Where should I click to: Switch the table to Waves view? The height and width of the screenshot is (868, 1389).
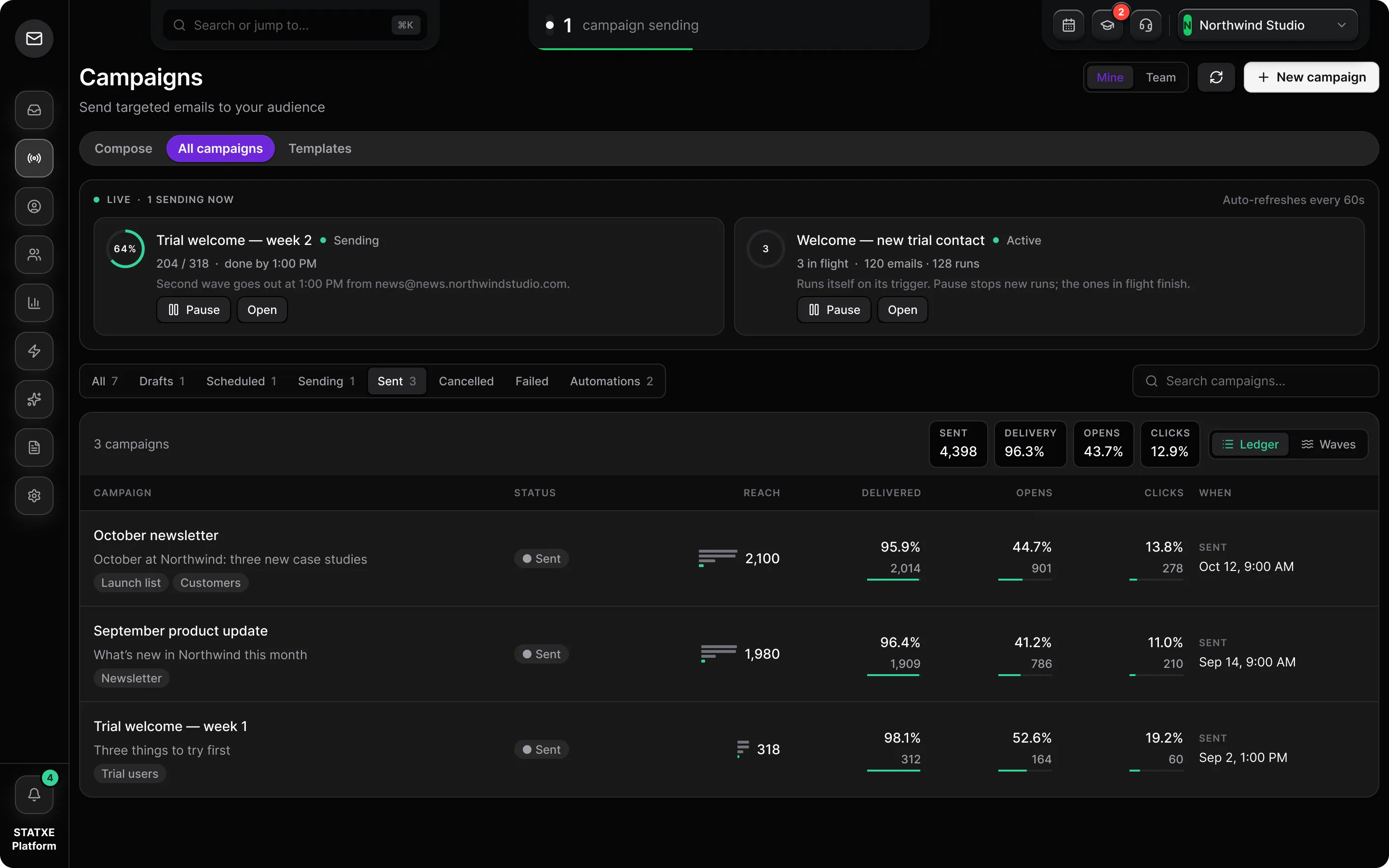[x=1328, y=444]
